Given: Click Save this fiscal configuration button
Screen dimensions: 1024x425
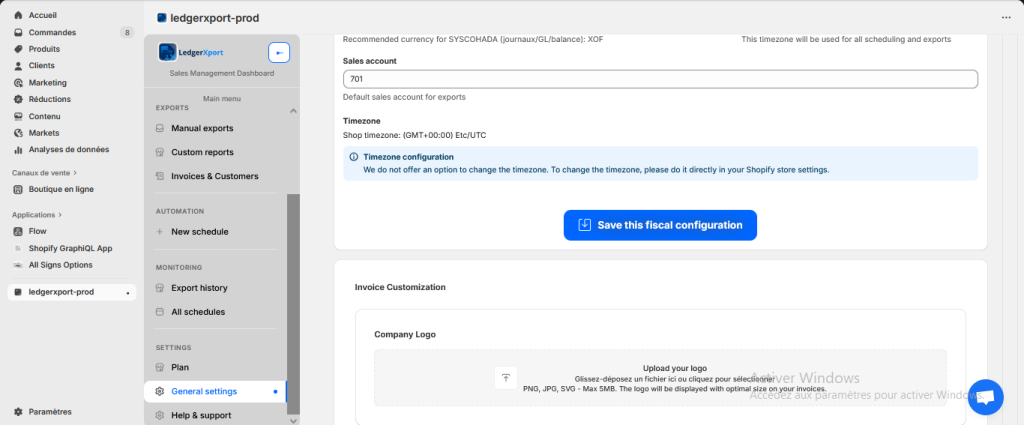Looking at the screenshot, I should [x=659, y=225].
